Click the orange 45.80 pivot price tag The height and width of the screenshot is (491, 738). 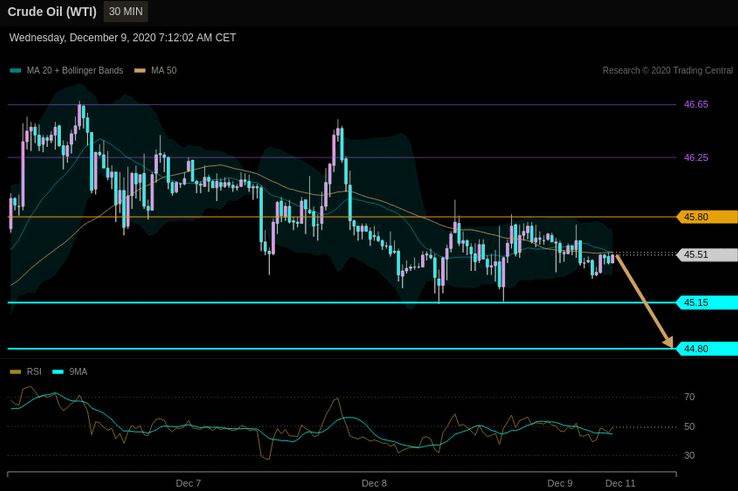click(x=707, y=217)
